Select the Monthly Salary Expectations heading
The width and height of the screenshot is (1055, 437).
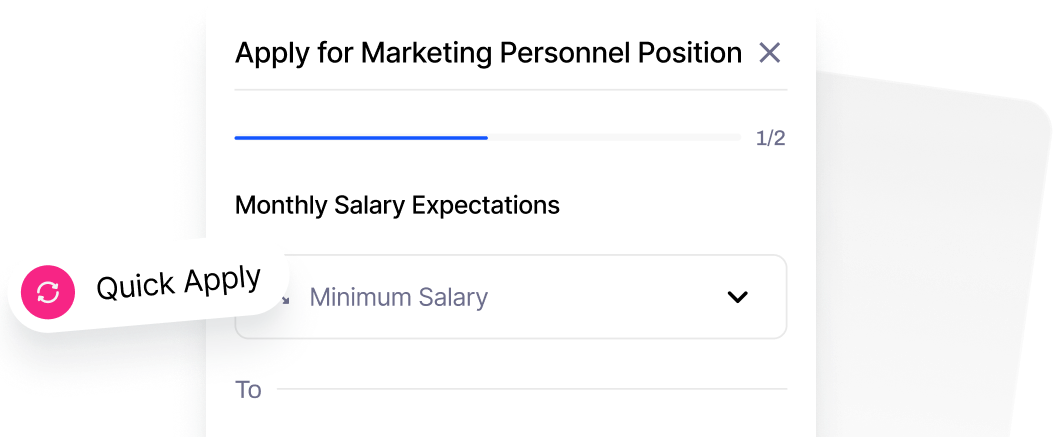coord(397,205)
